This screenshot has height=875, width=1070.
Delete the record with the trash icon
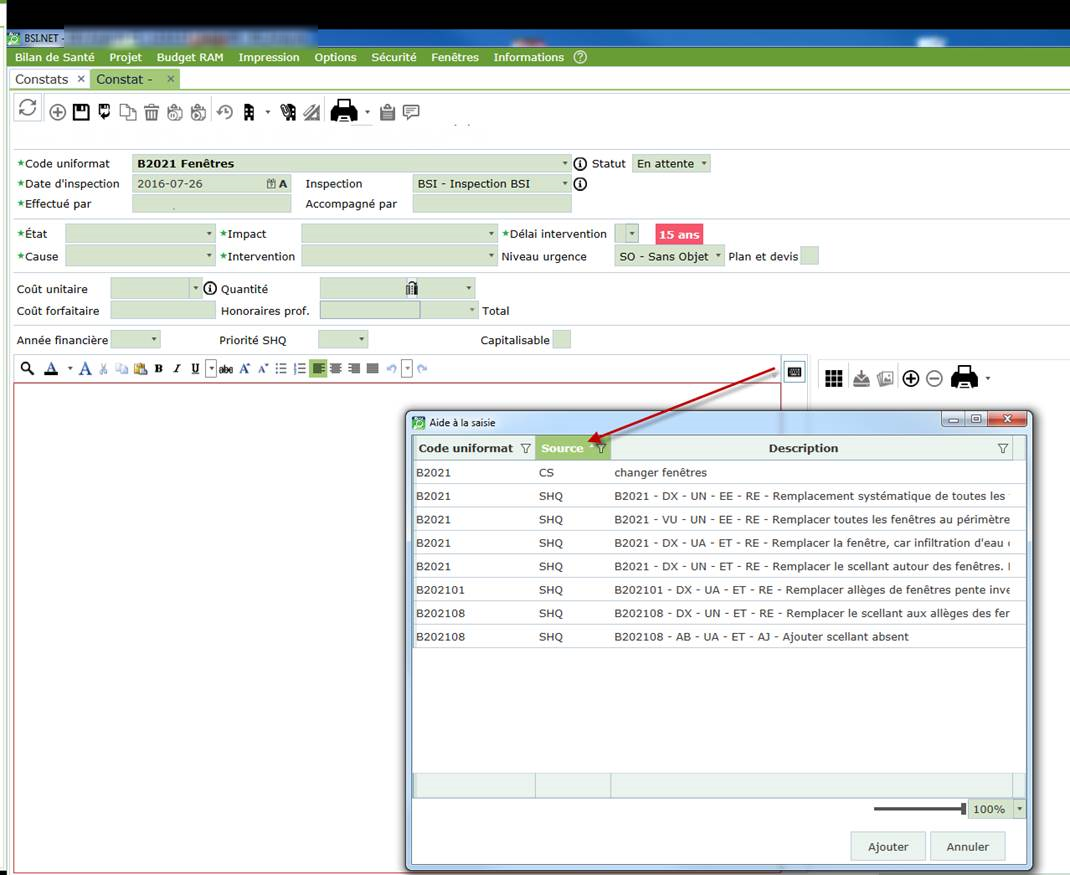pos(151,112)
